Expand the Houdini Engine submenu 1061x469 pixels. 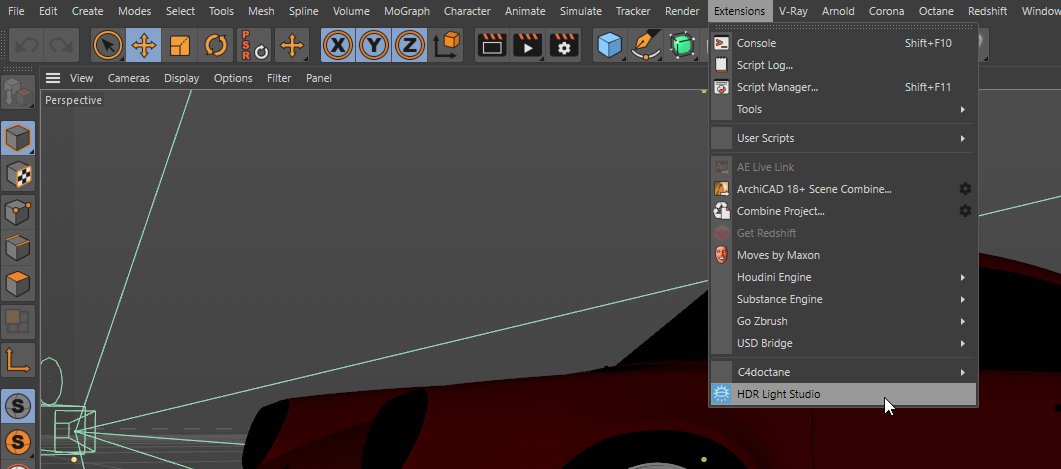(843, 277)
